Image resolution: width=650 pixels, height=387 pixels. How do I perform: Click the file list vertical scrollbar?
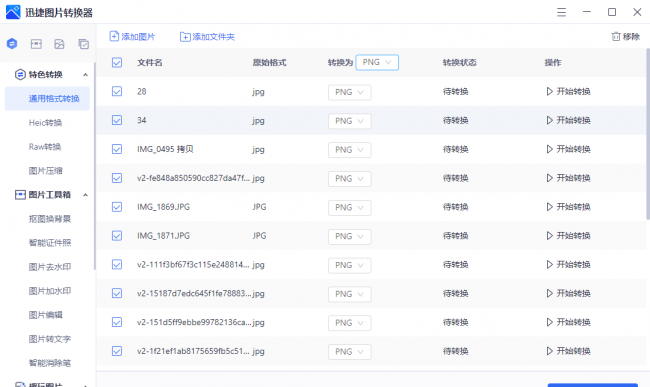pyautogui.click(x=648, y=134)
